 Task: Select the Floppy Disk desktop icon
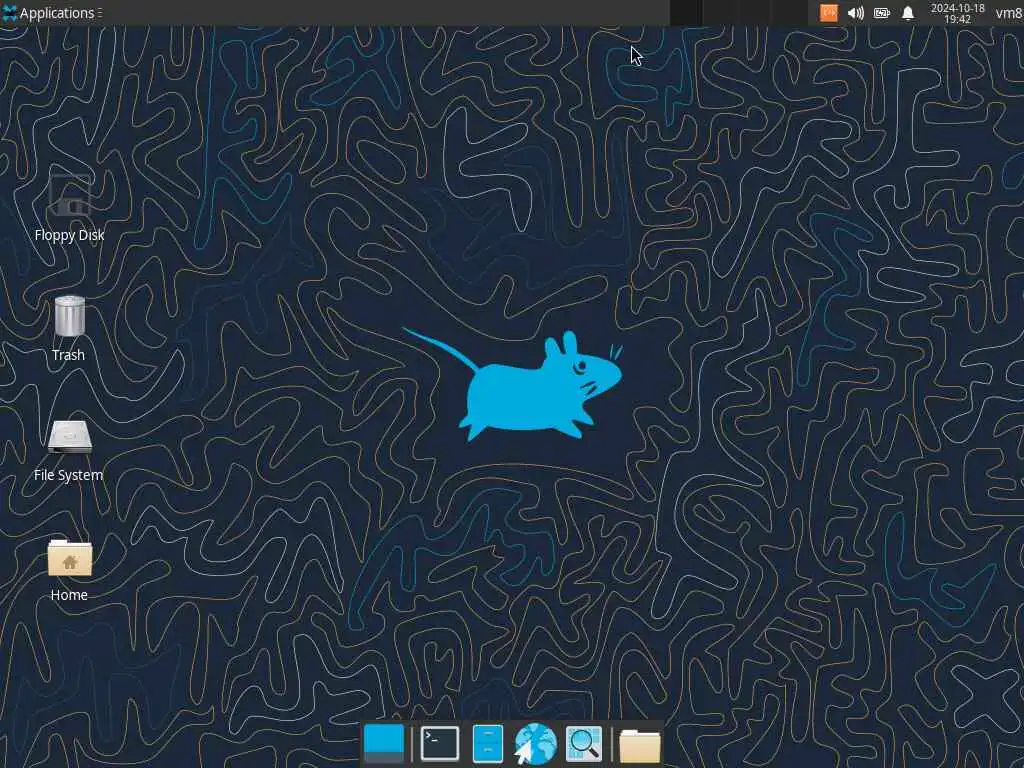pyautogui.click(x=69, y=196)
